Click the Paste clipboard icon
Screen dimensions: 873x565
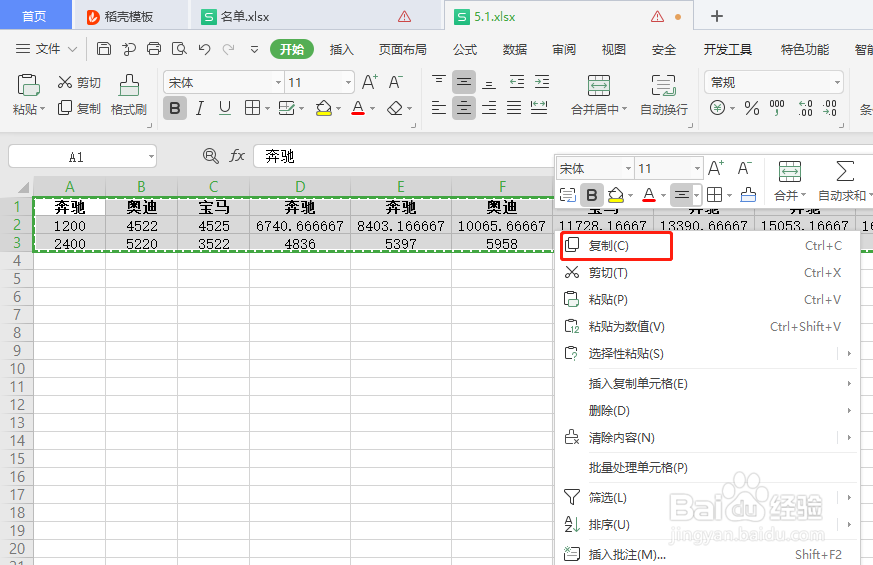[x=28, y=85]
